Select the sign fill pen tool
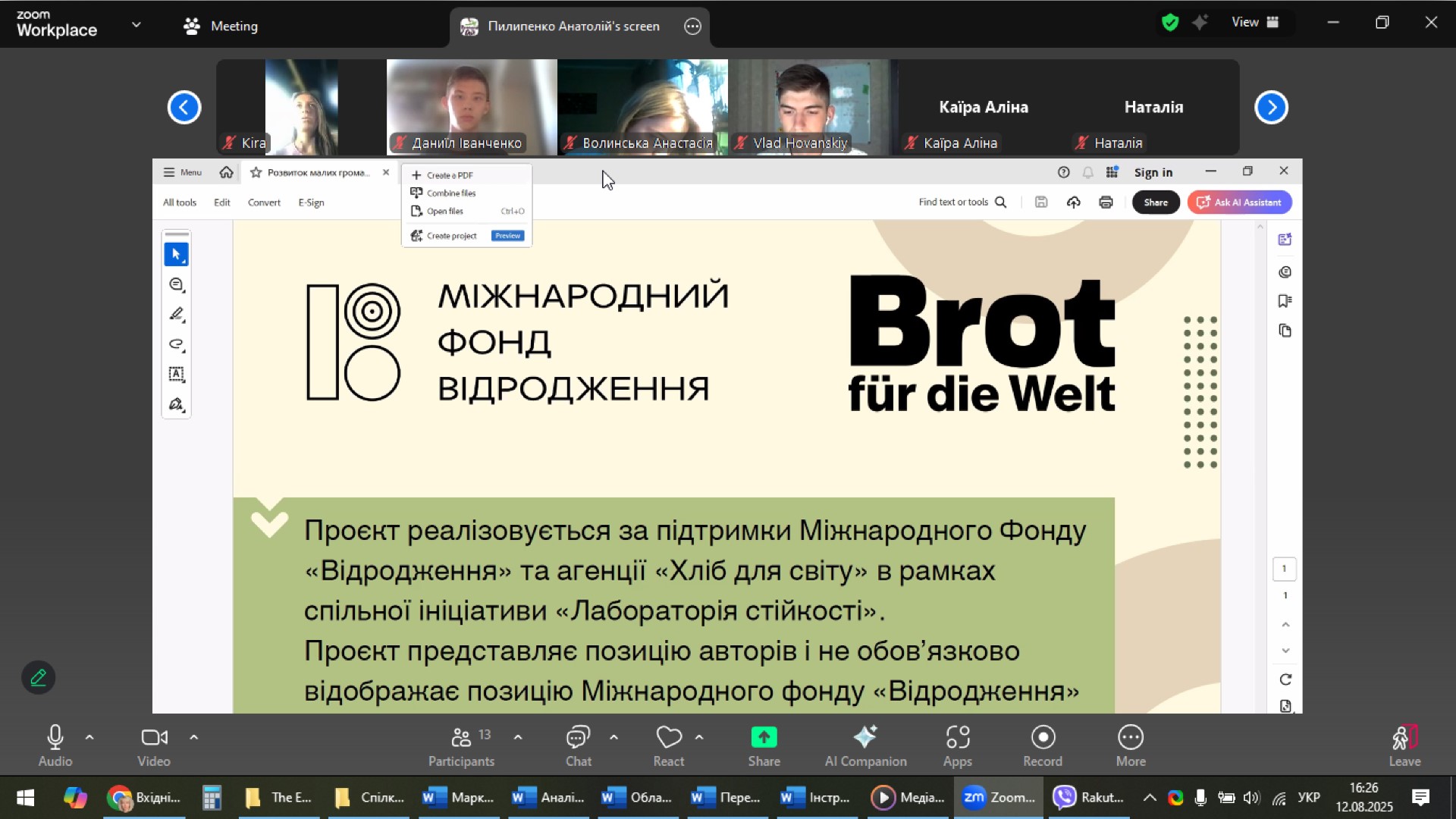This screenshot has height=819, width=1456. 177,404
